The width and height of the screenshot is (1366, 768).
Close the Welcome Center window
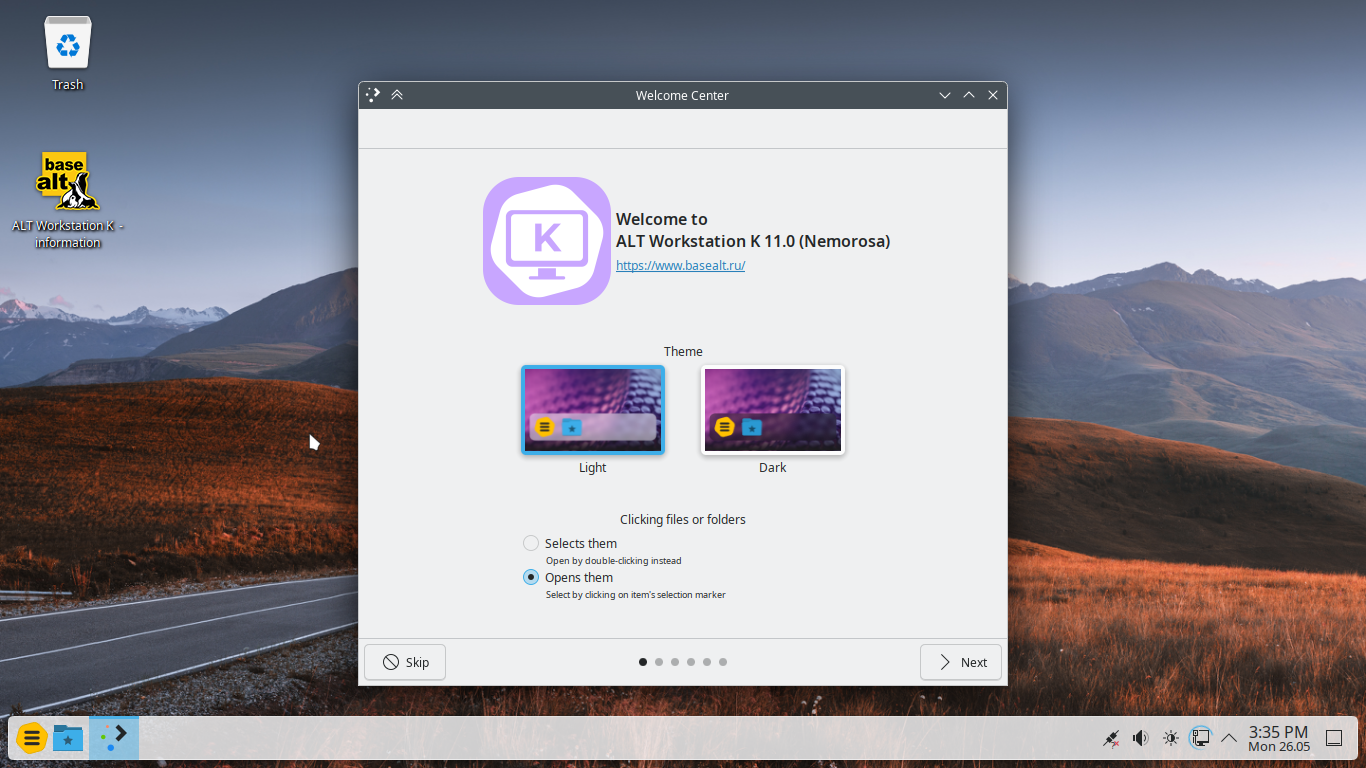[993, 95]
